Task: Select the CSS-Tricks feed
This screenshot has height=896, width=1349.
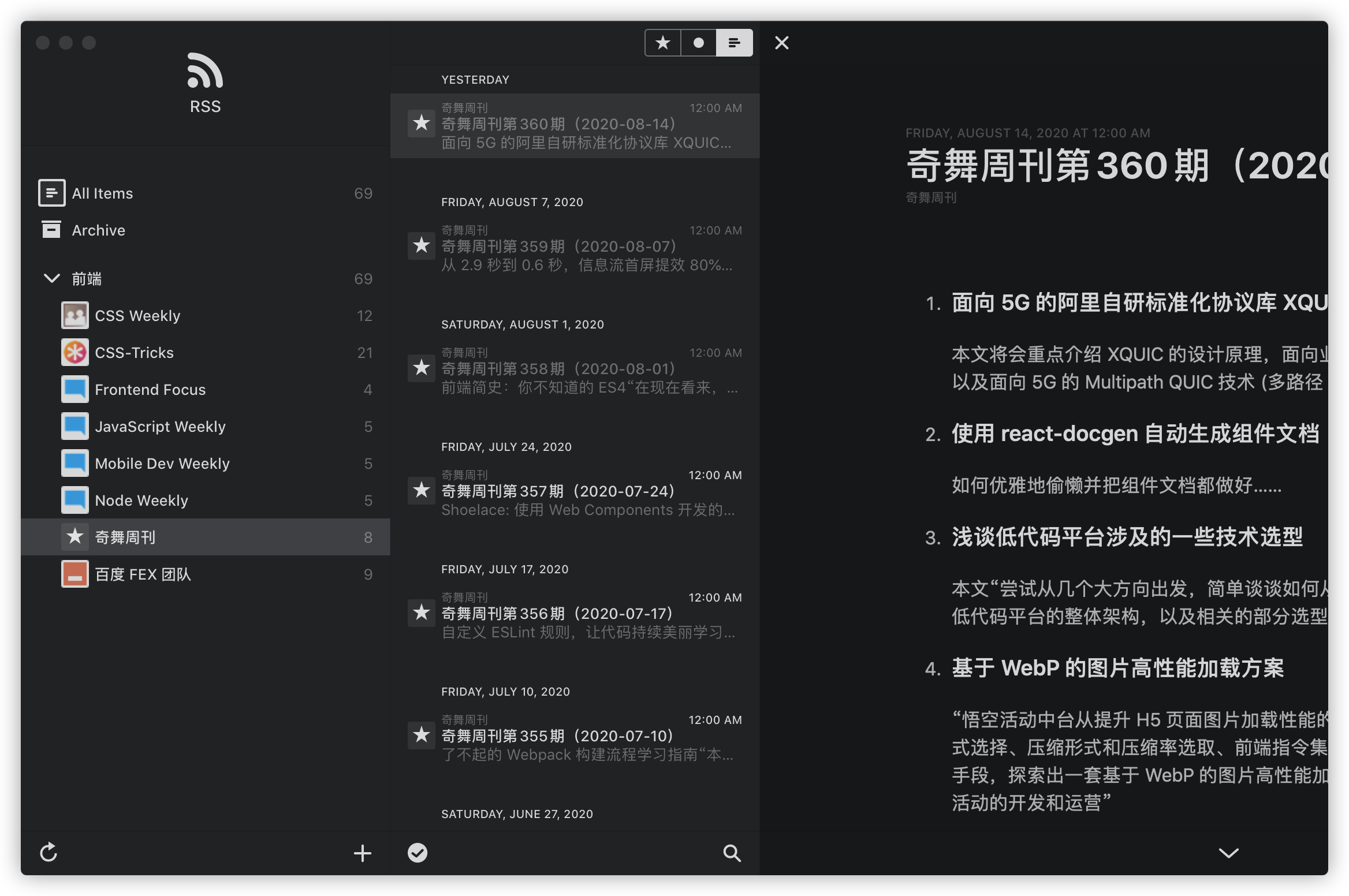Action: coord(134,353)
